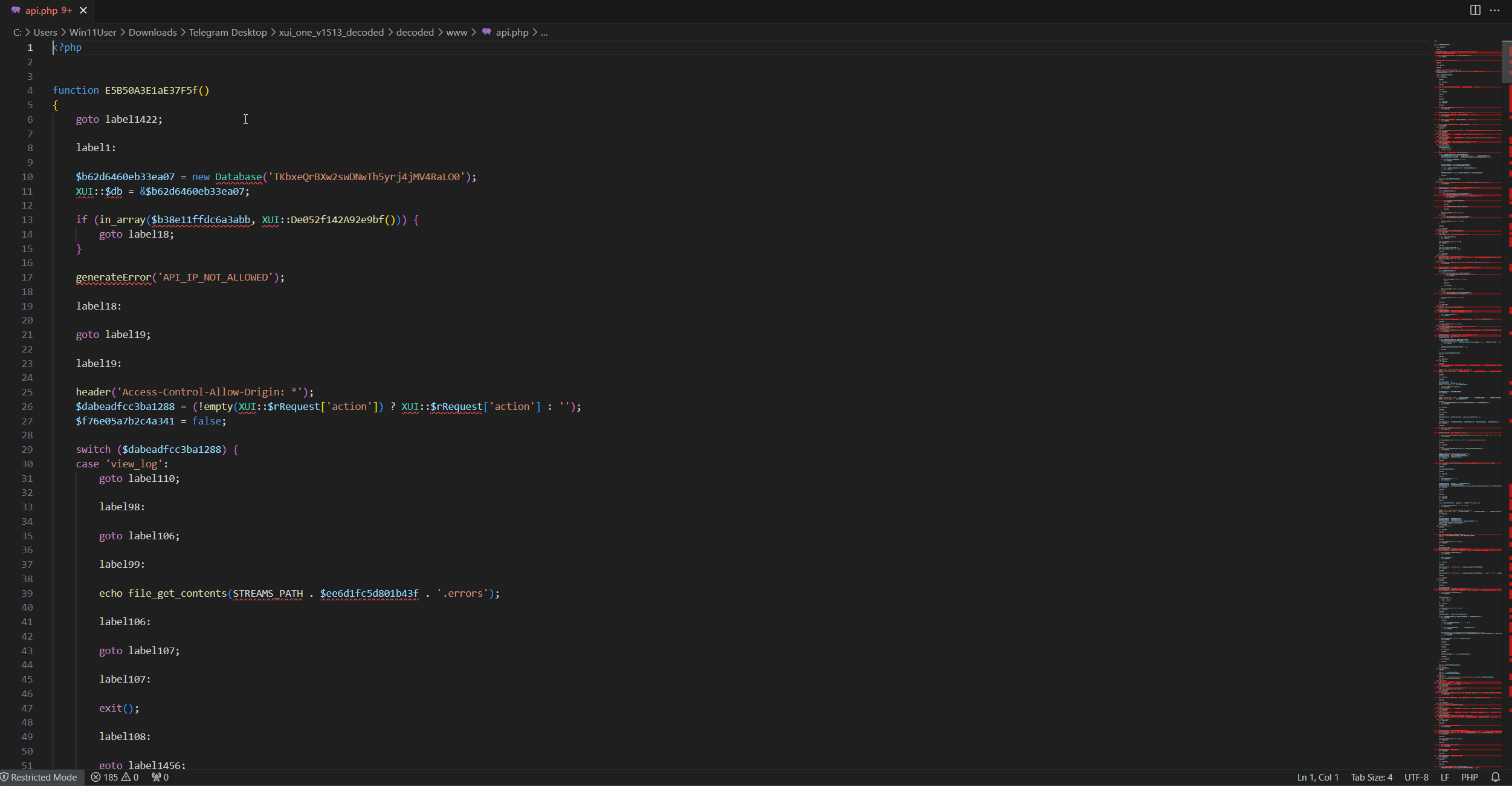Click line number 4 in gutter

pos(30,90)
